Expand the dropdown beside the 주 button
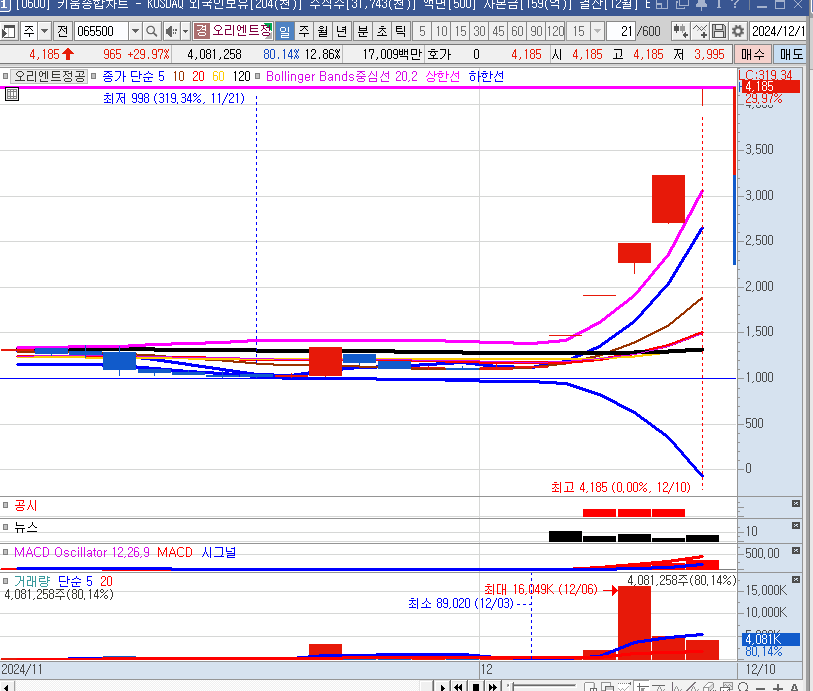Viewport: 813px width, 691px height. pyautogui.click(x=44, y=31)
